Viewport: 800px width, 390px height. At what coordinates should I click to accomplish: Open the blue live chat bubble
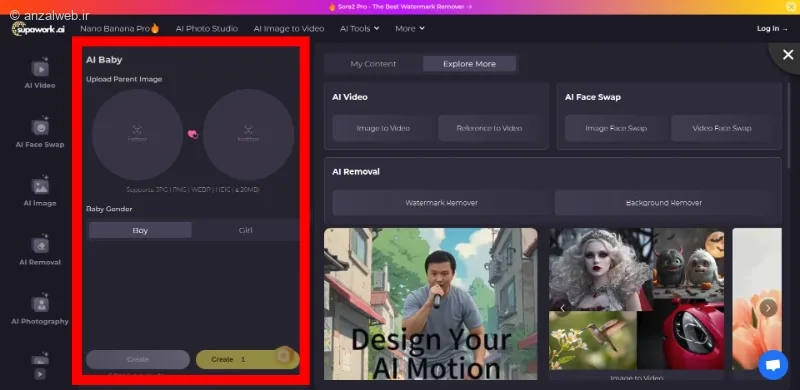pos(773,365)
